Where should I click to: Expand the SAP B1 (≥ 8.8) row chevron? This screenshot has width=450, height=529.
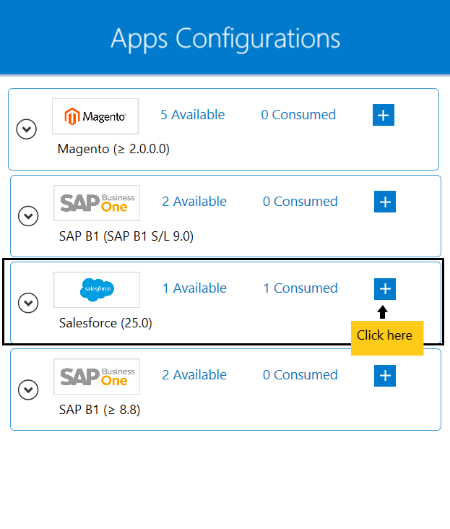coord(28,390)
